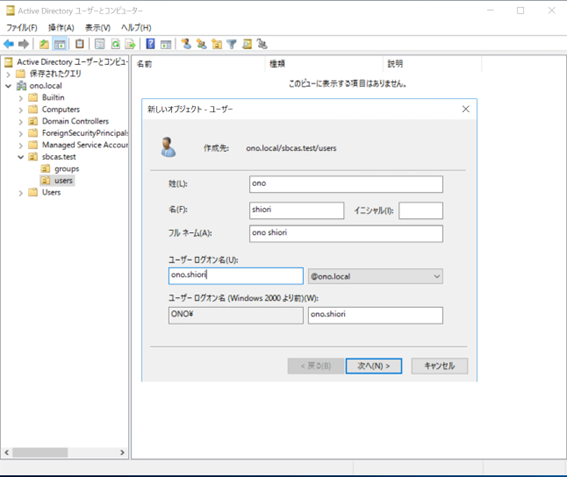
Task: Click the Create new user toolbar icon
Action: [x=187, y=44]
